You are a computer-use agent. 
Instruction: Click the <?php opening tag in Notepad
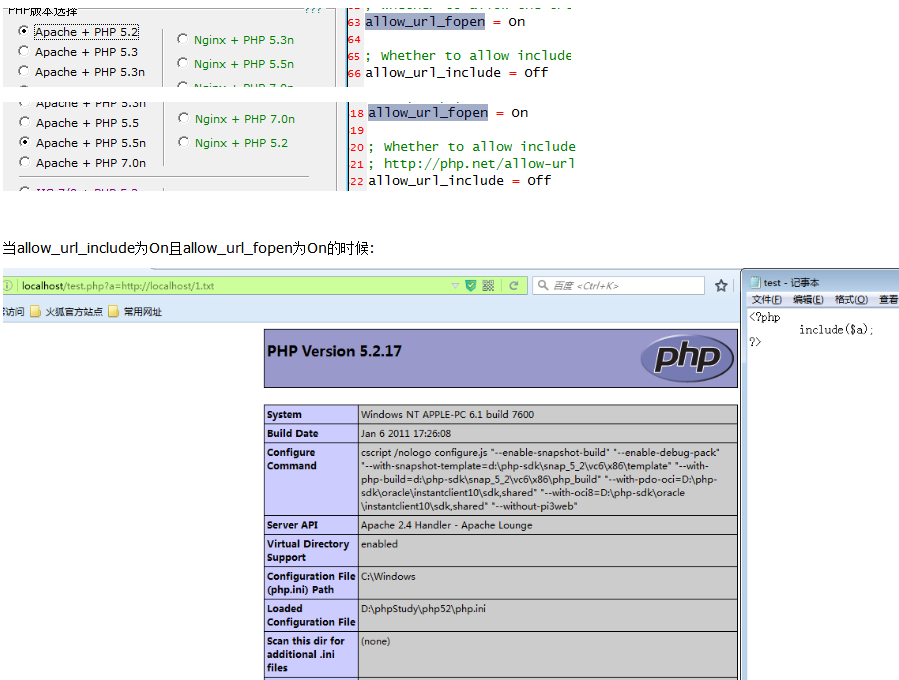tap(765, 317)
